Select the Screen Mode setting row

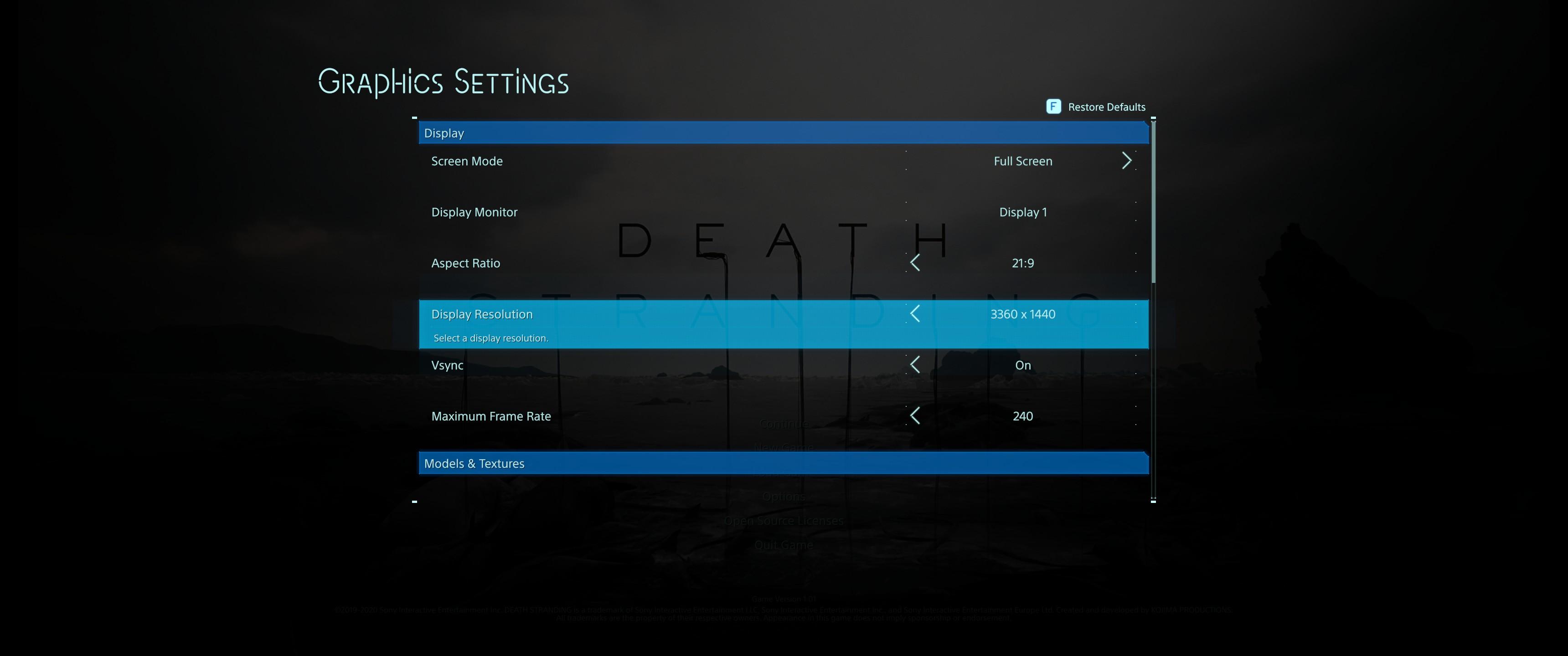tap(467, 161)
